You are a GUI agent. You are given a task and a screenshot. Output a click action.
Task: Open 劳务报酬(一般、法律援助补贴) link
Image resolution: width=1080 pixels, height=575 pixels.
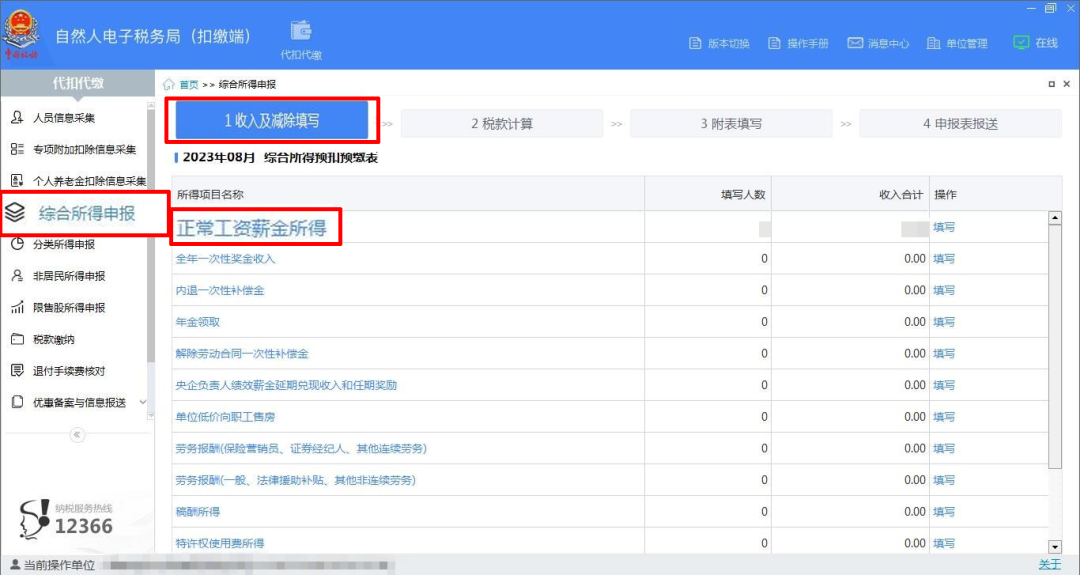295,481
